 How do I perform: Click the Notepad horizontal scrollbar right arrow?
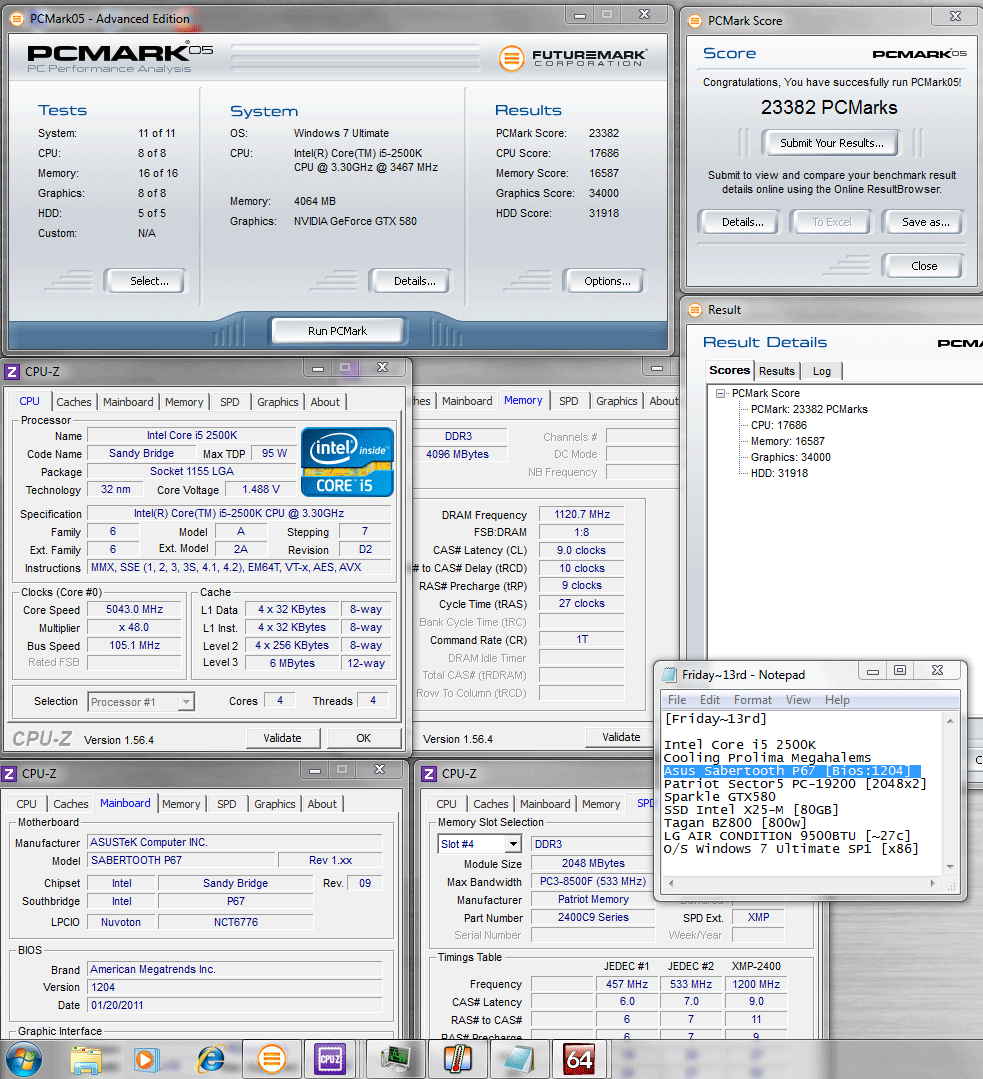933,883
